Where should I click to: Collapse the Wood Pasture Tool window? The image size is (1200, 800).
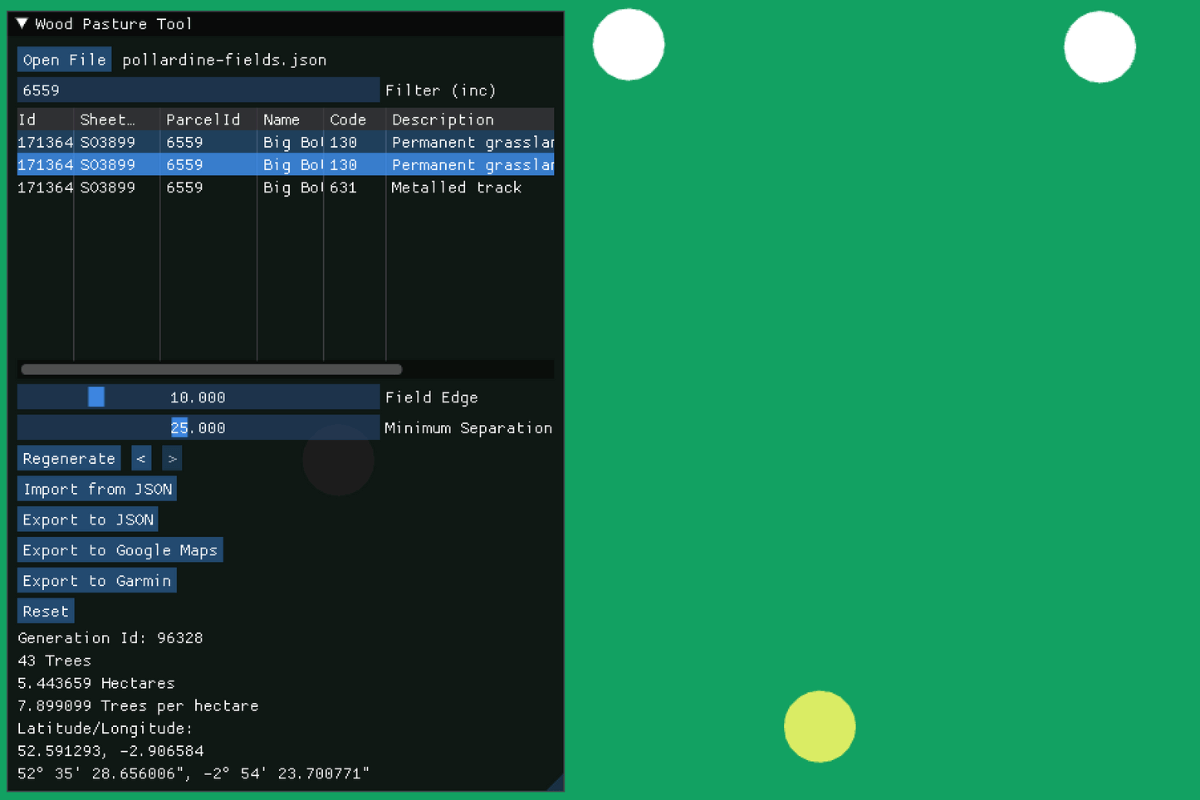[x=23, y=24]
